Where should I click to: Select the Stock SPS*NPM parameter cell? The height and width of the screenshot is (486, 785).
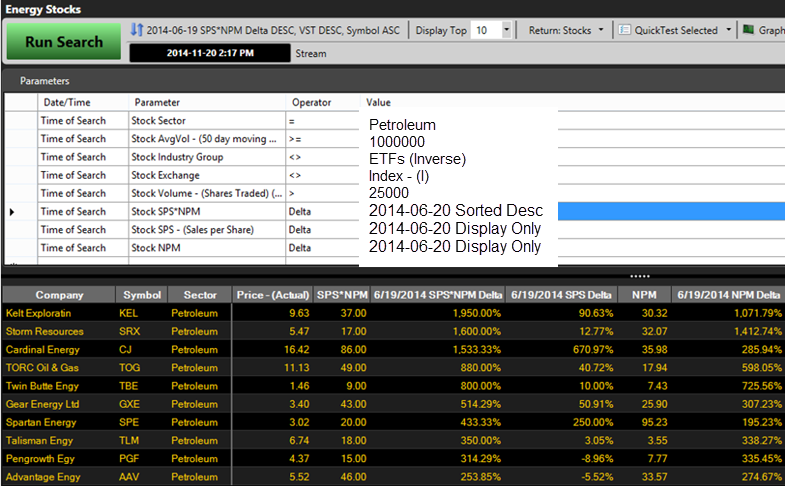pos(207,211)
